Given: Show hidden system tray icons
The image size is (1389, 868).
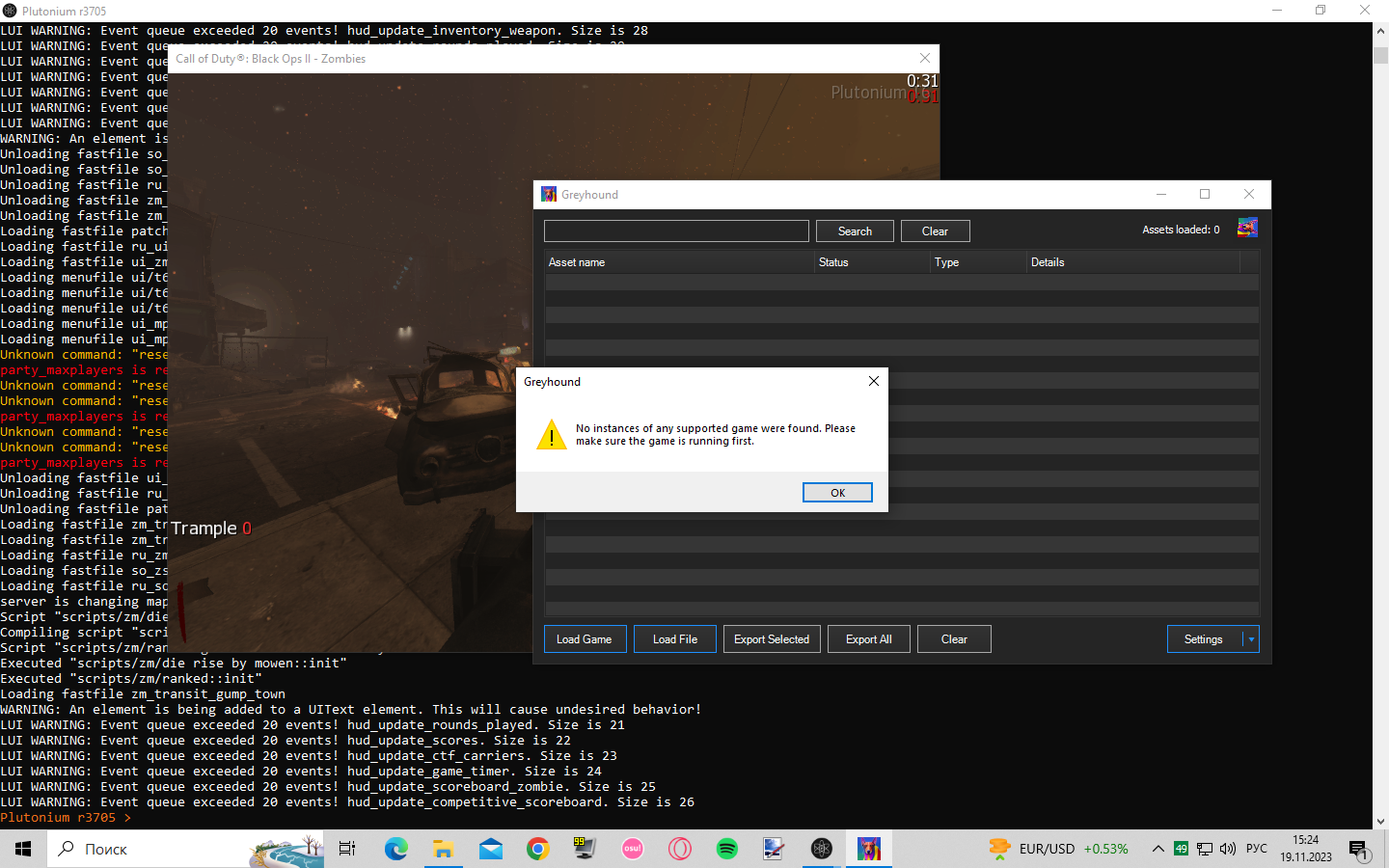Looking at the screenshot, I should click(x=1157, y=849).
